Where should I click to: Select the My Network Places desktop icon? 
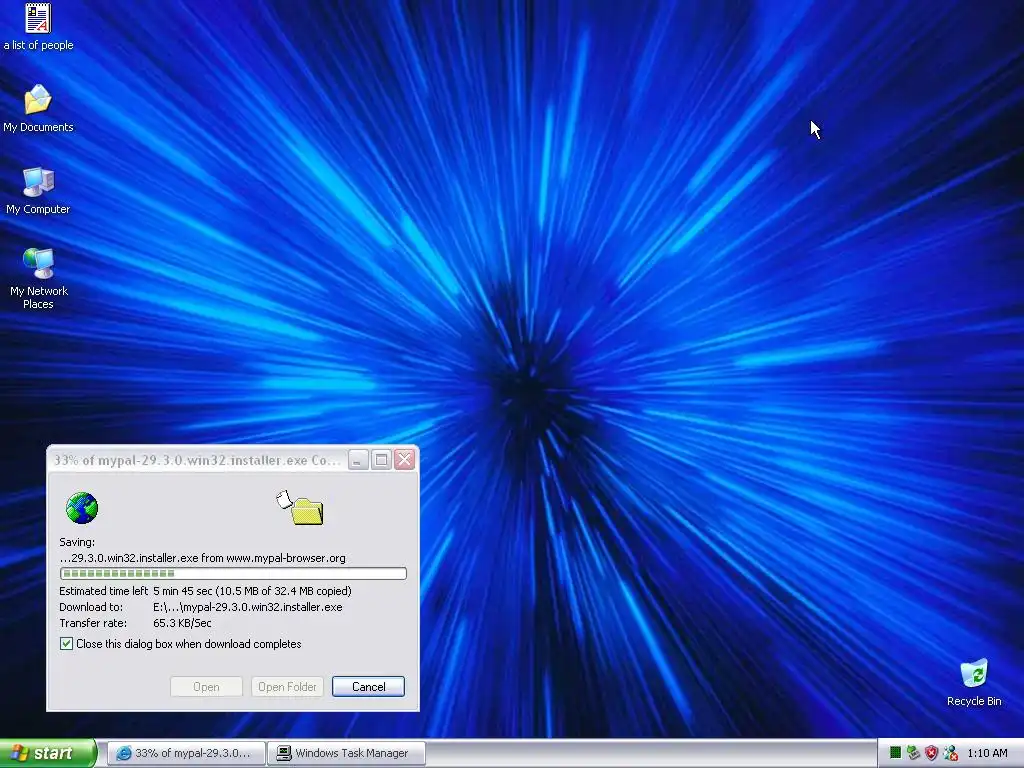[x=39, y=278]
